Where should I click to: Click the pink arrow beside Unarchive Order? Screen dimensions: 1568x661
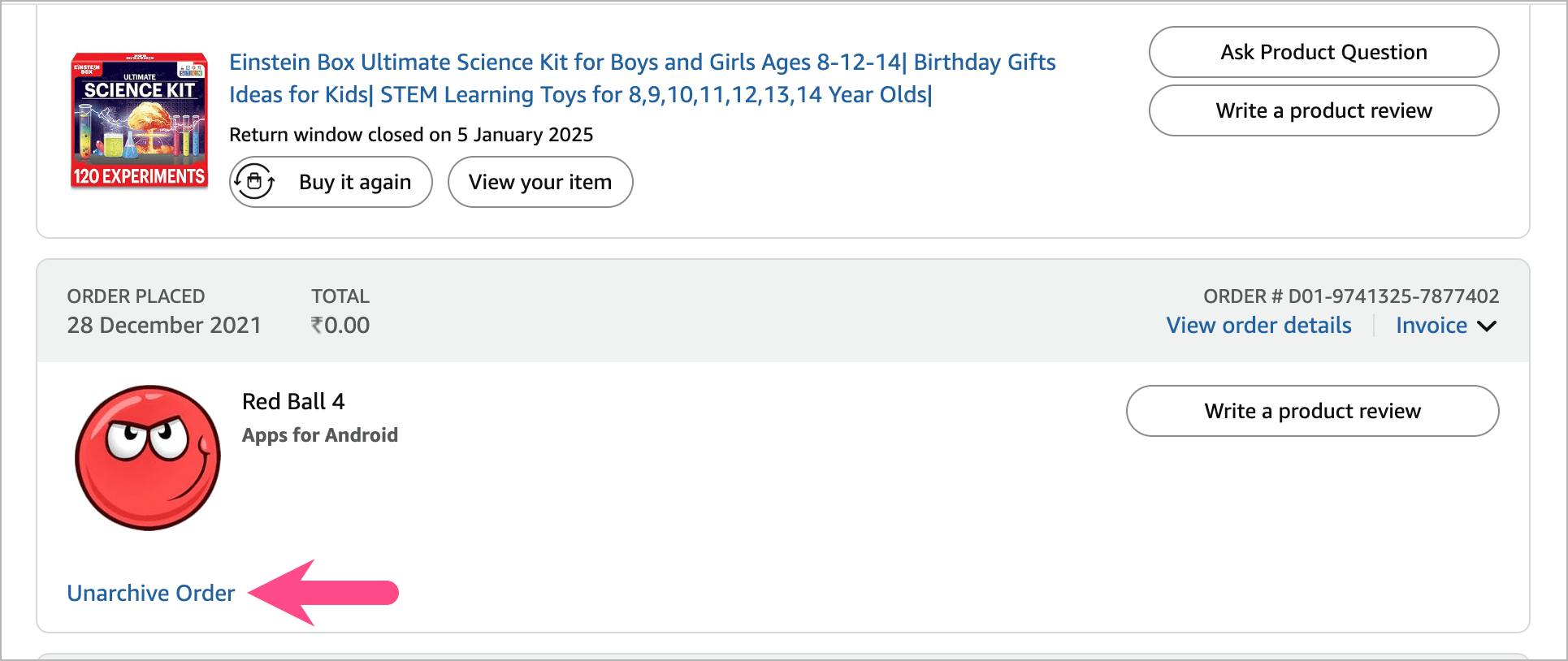(323, 593)
